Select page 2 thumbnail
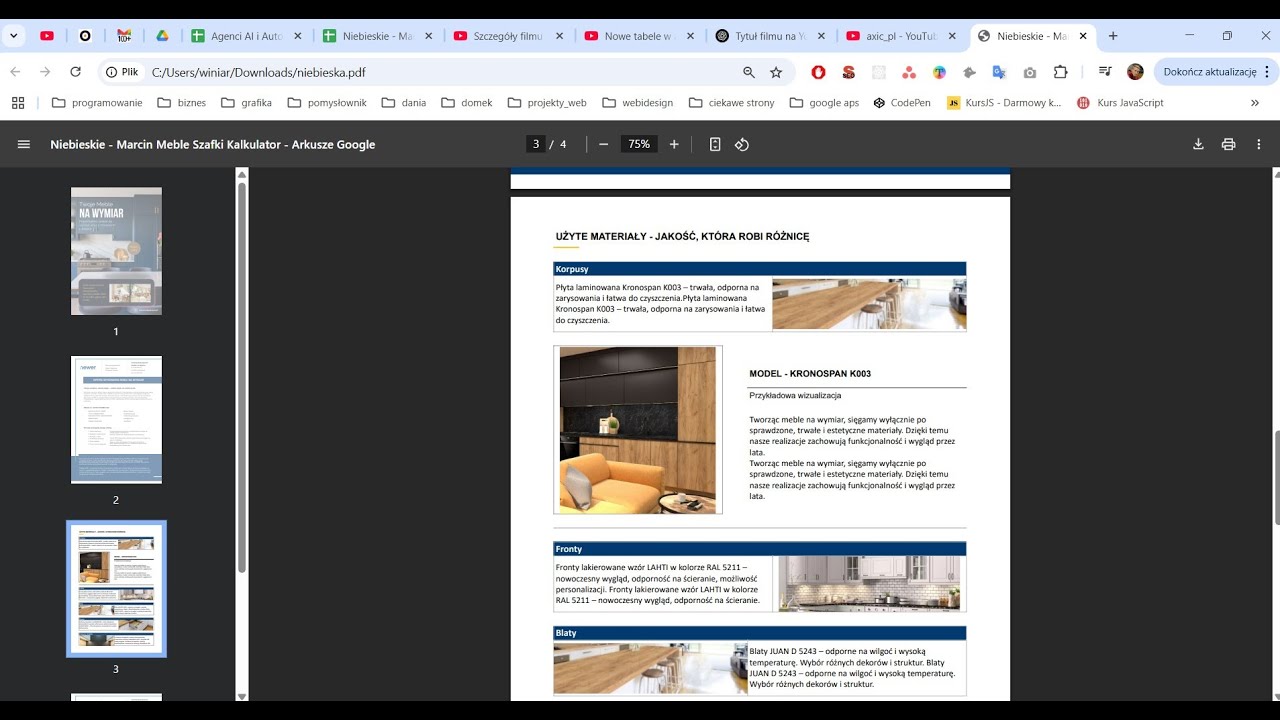This screenshot has height=720, width=1280. tap(116, 420)
